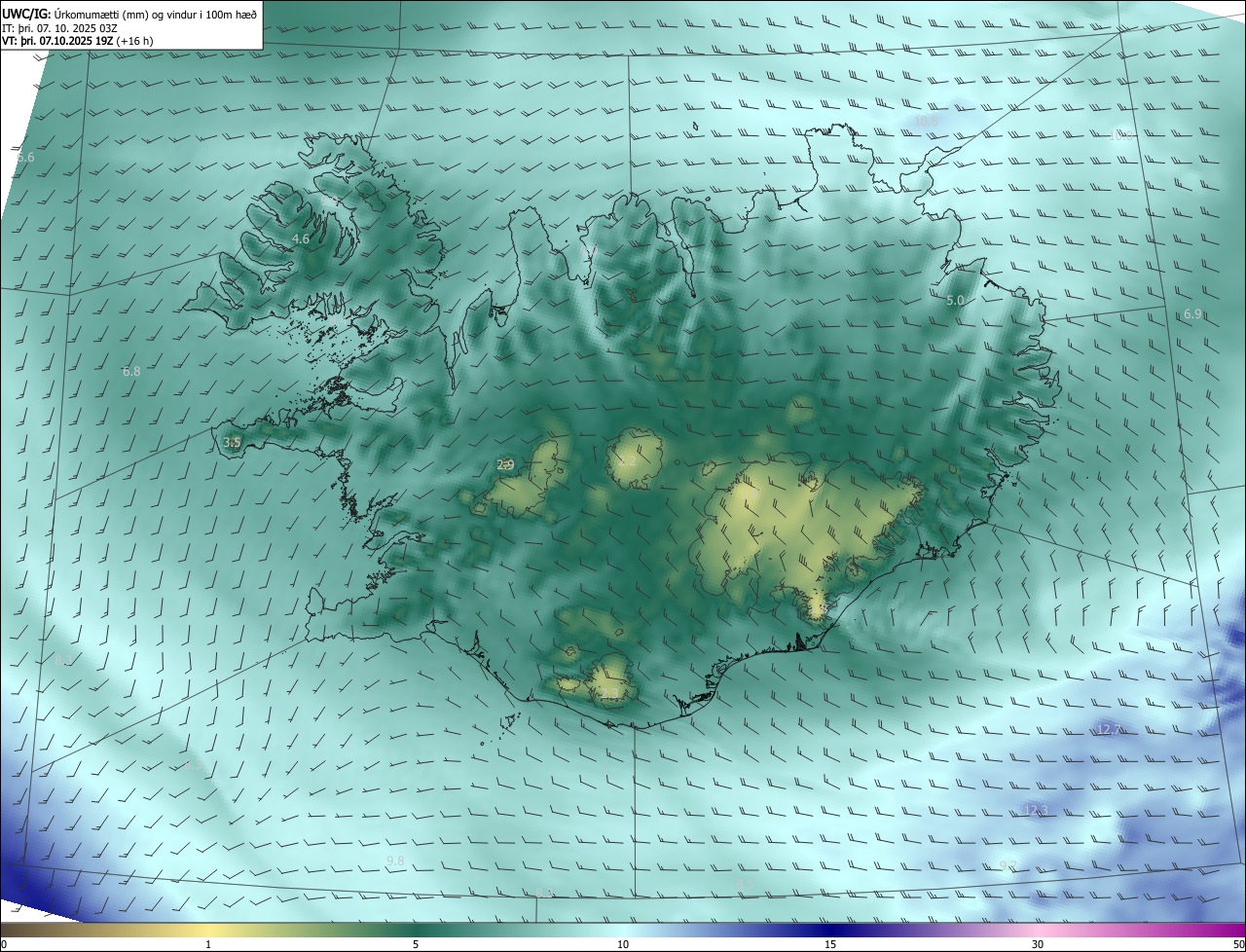Screen dimensions: 1246x952
Task: Click the color scale label 15
Action: point(830,944)
